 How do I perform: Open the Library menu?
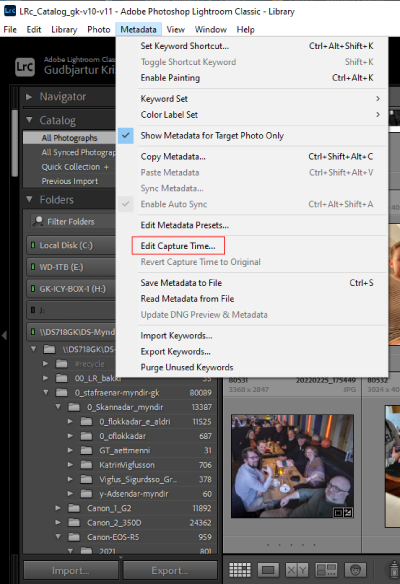pos(64,29)
